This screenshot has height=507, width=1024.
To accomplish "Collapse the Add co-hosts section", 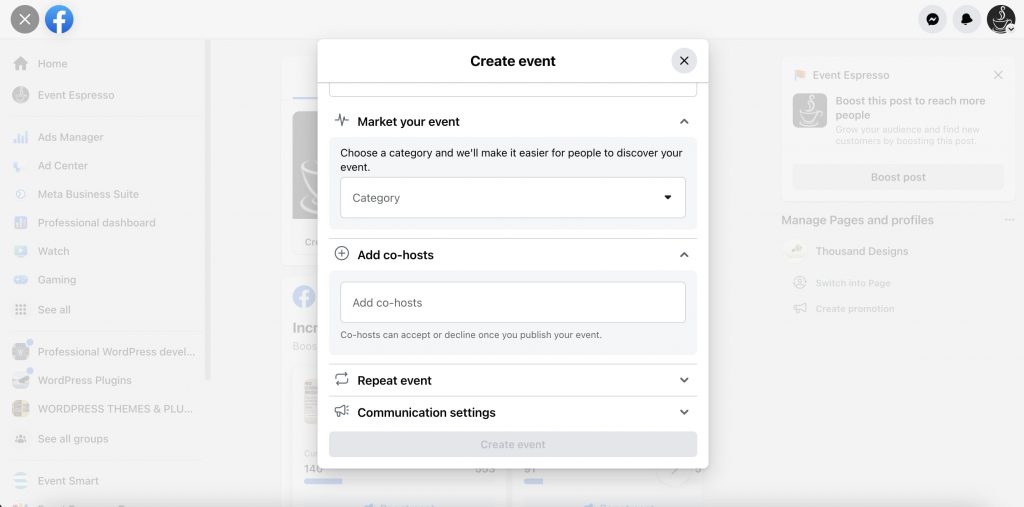I will 684,255.
